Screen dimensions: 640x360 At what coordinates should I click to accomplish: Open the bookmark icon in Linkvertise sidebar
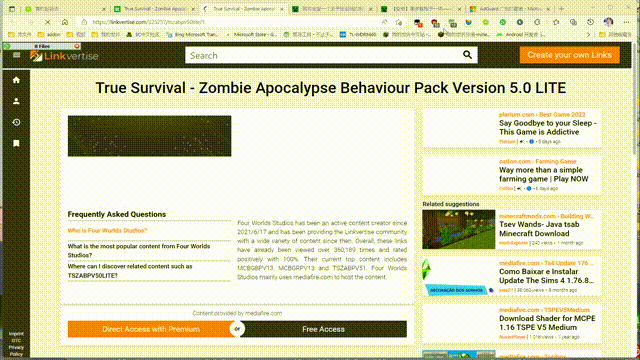(16, 143)
